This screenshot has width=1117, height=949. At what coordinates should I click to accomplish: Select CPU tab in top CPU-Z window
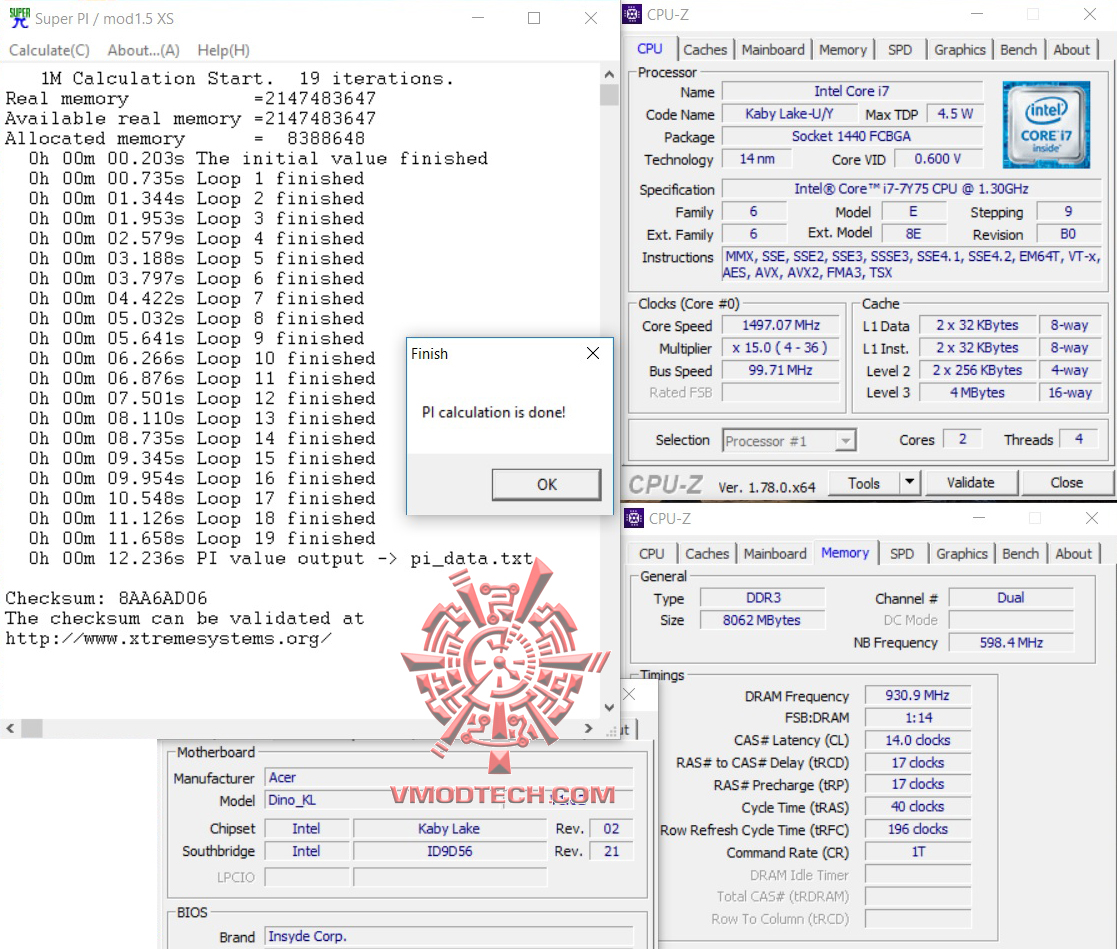point(650,48)
